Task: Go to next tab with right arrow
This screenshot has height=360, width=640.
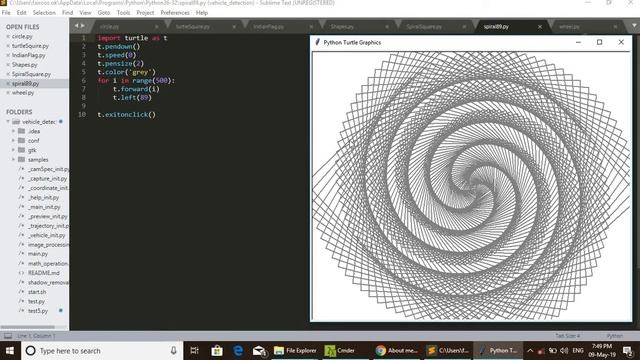Action: [x=83, y=26]
